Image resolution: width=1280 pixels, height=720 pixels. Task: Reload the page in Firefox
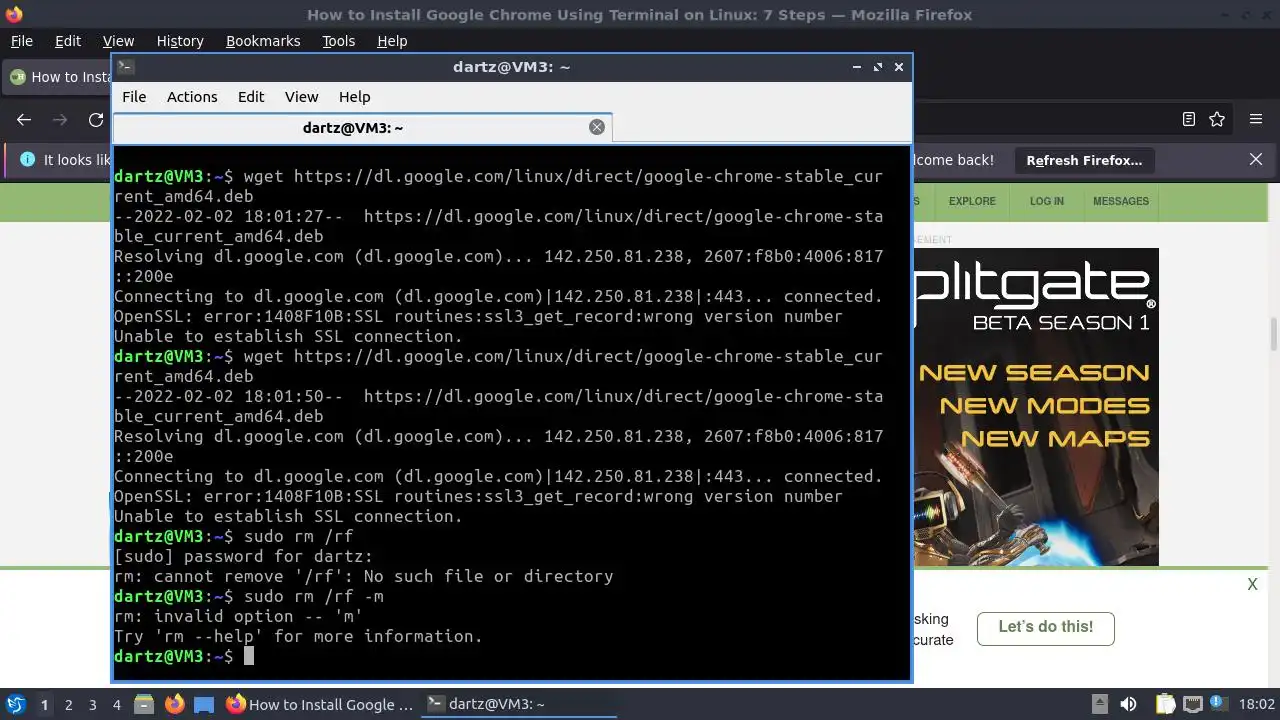(x=96, y=119)
